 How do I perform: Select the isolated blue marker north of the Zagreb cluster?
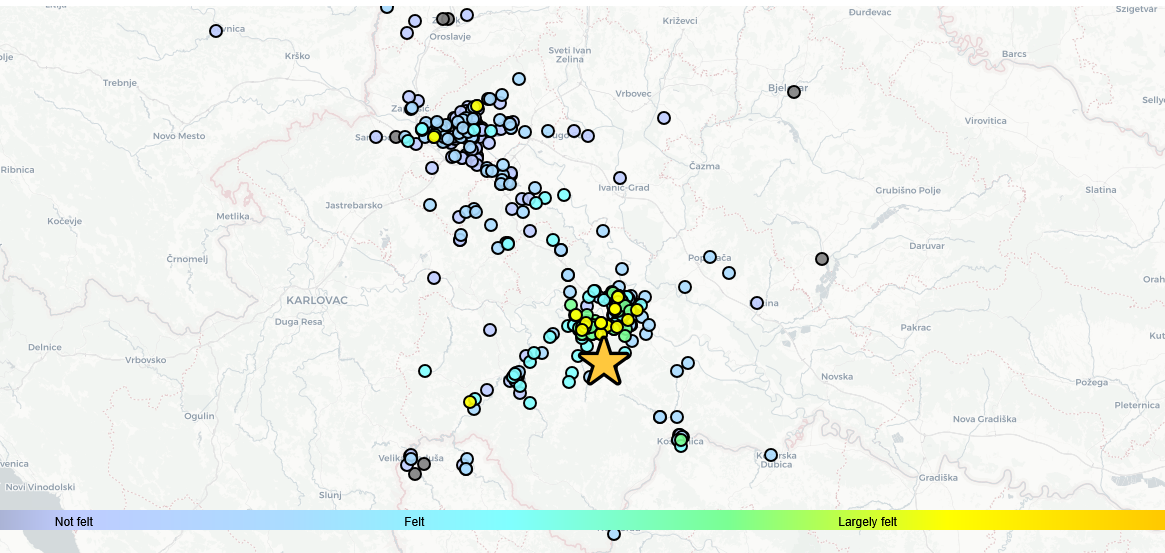tap(519, 79)
